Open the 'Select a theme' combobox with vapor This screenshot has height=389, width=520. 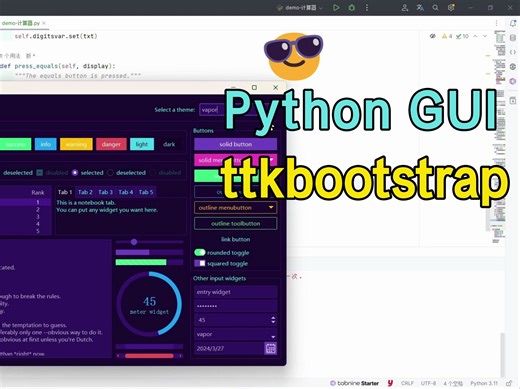tap(238, 110)
